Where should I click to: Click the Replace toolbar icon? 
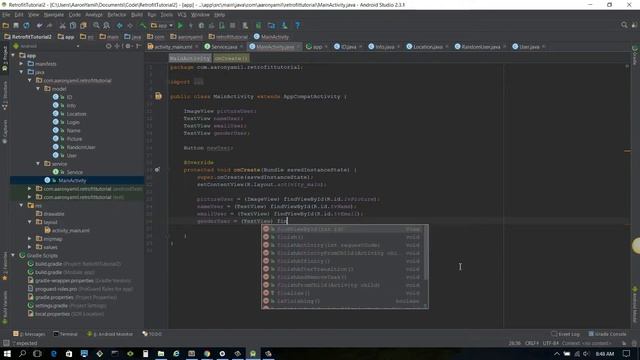click(x=107, y=25)
